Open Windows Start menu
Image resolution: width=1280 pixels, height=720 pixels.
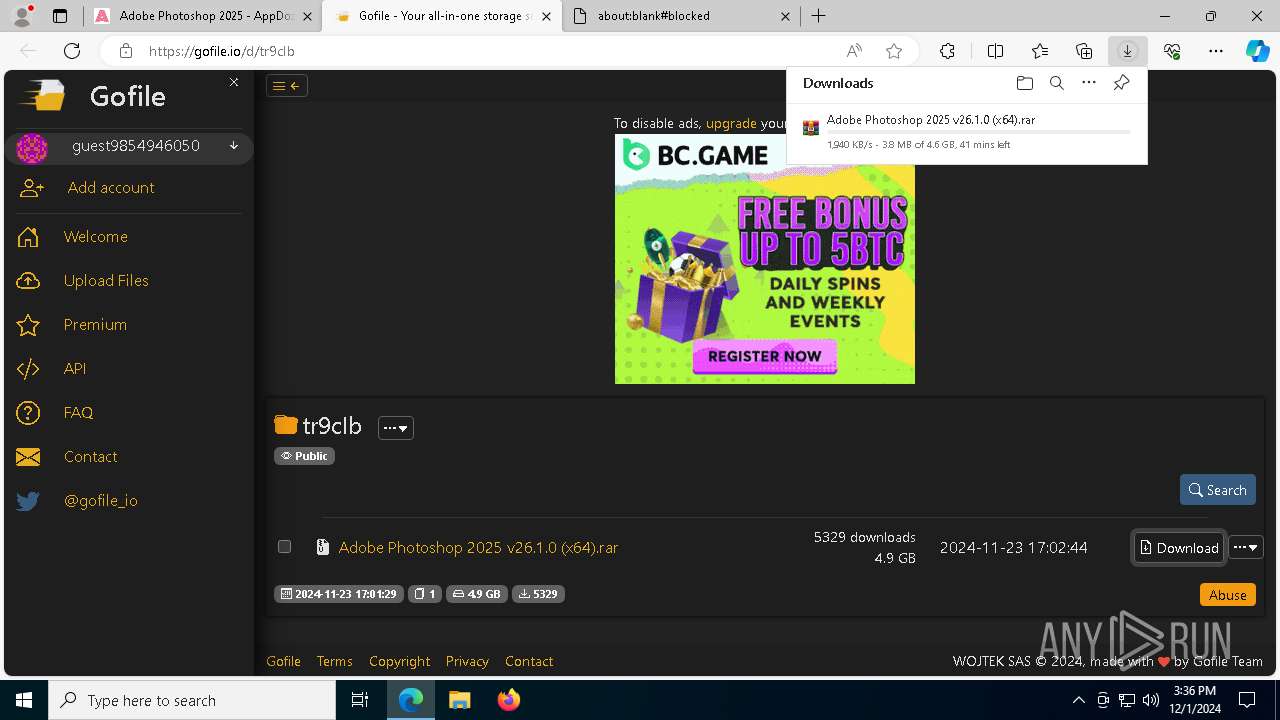click(x=24, y=700)
